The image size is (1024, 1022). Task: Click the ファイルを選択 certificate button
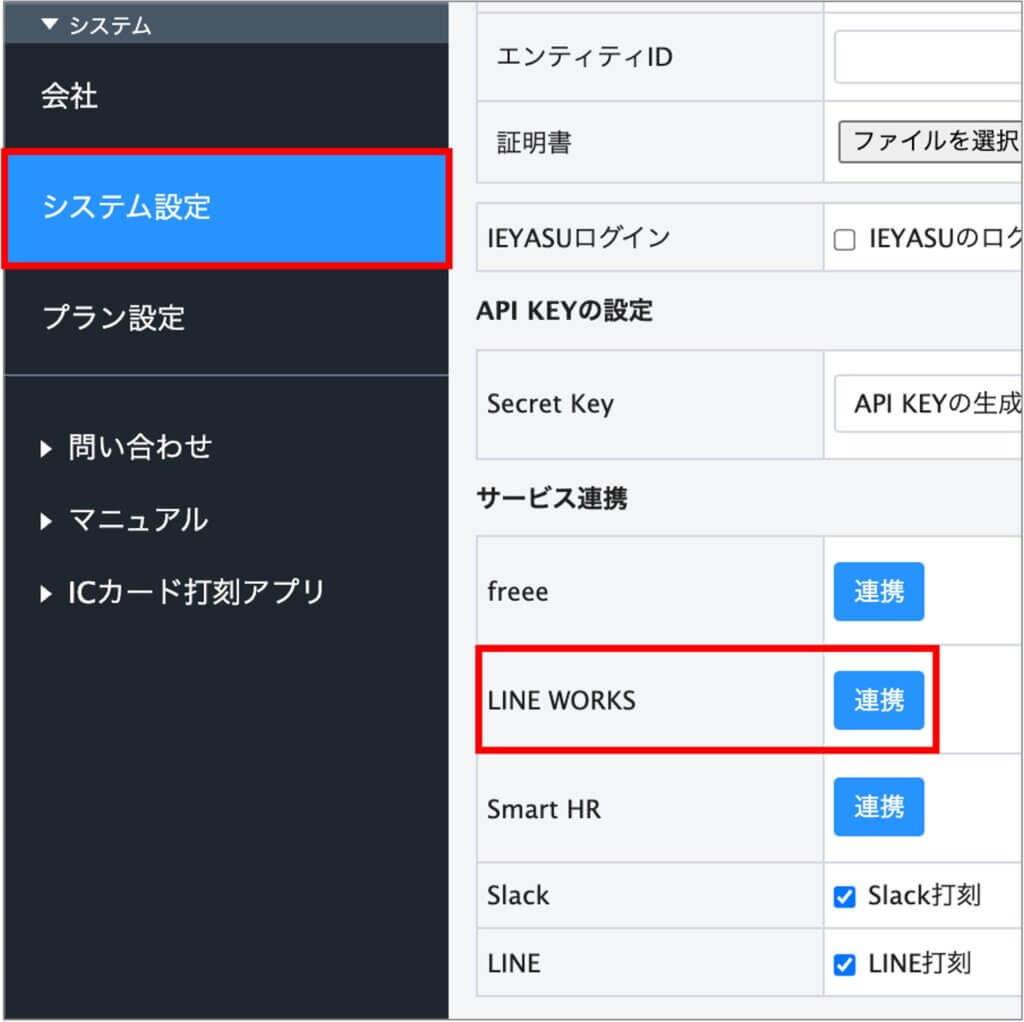pos(930,142)
